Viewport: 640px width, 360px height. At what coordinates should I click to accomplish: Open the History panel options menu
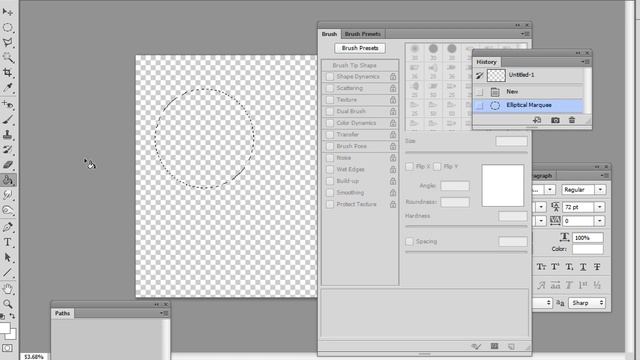point(585,62)
